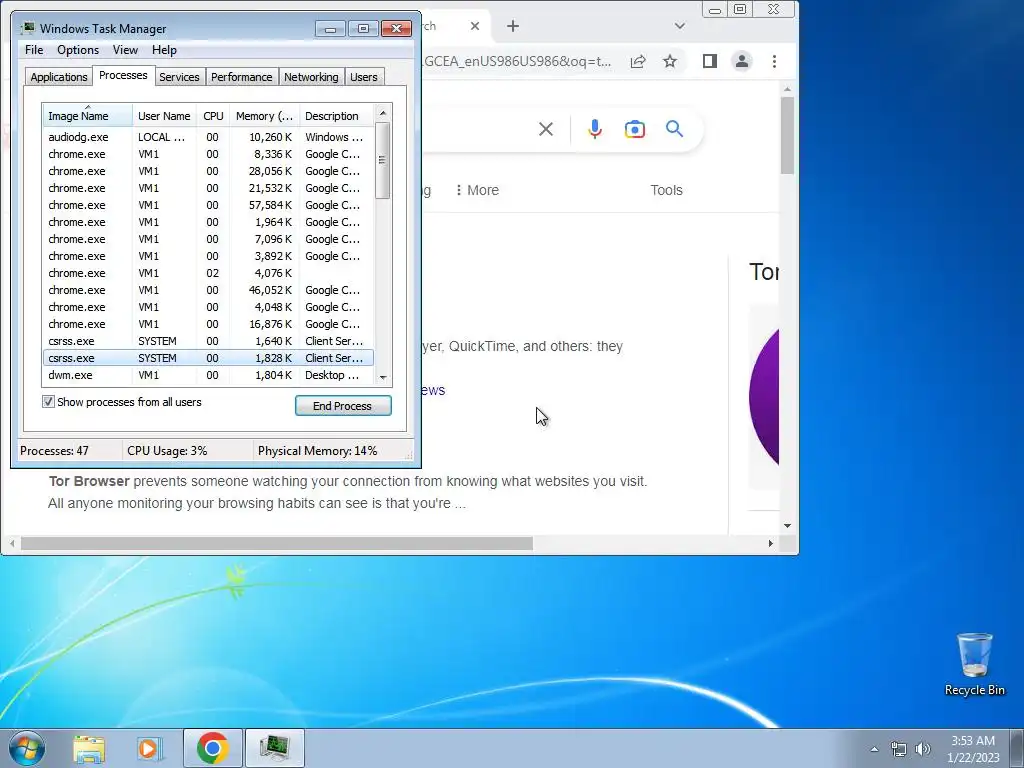Open Chrome tab search chevron
Image resolution: width=1024 pixels, height=768 pixels.
click(x=680, y=26)
